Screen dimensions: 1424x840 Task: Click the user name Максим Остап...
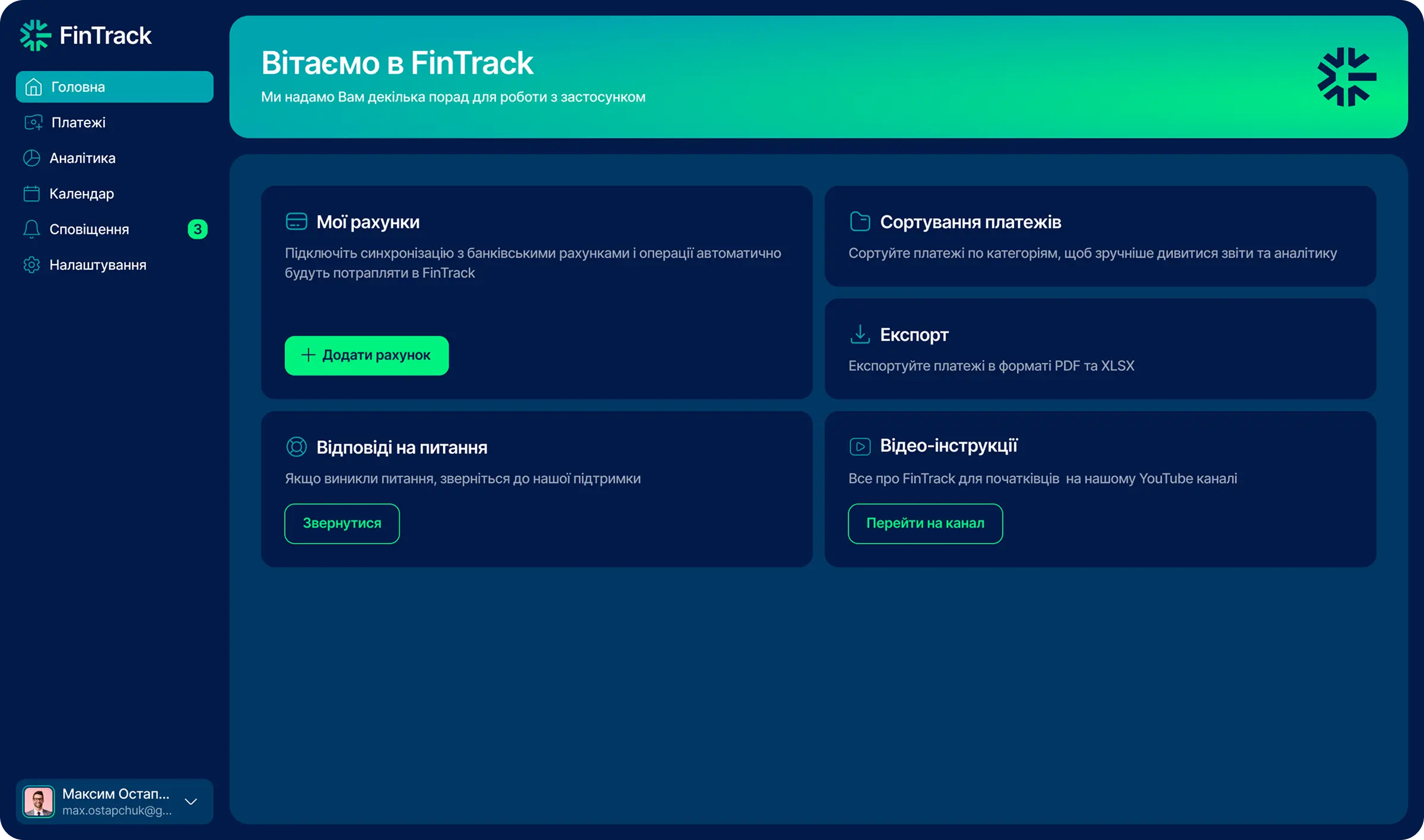(116, 794)
